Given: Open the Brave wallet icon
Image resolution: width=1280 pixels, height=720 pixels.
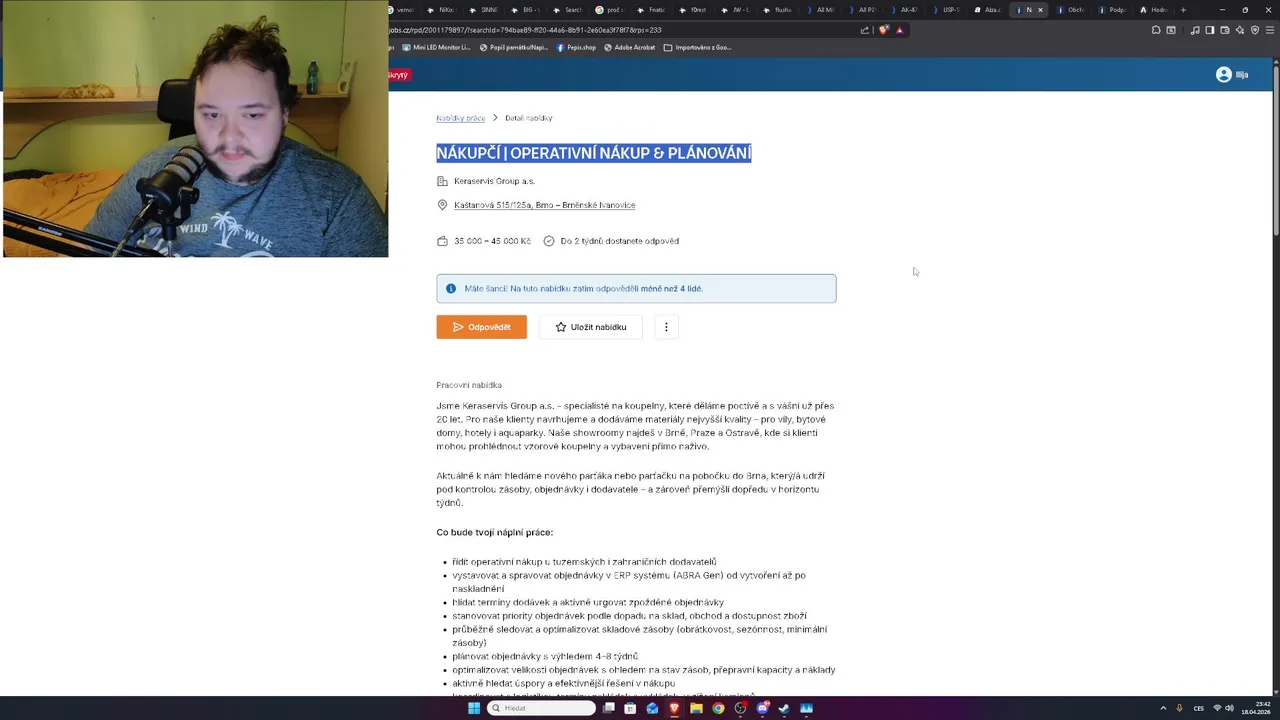Looking at the screenshot, I should (x=1225, y=30).
